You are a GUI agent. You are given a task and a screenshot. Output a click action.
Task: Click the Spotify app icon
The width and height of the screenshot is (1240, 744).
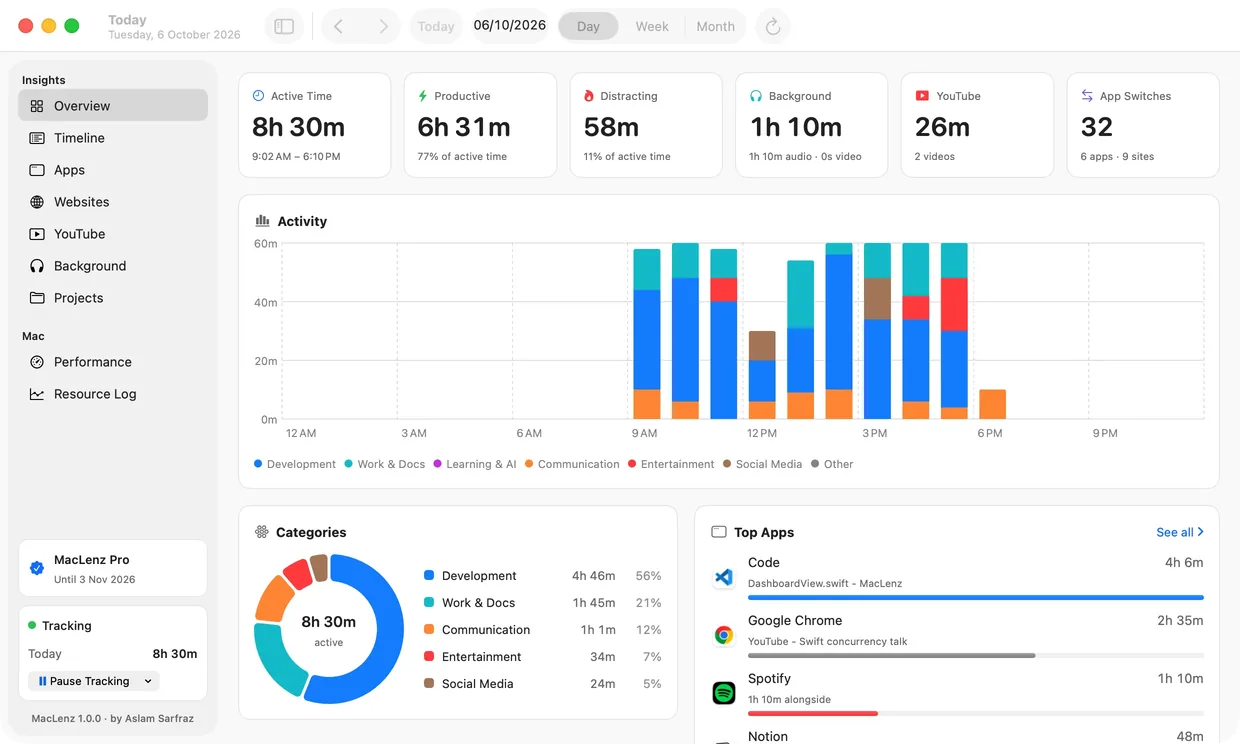click(x=723, y=693)
